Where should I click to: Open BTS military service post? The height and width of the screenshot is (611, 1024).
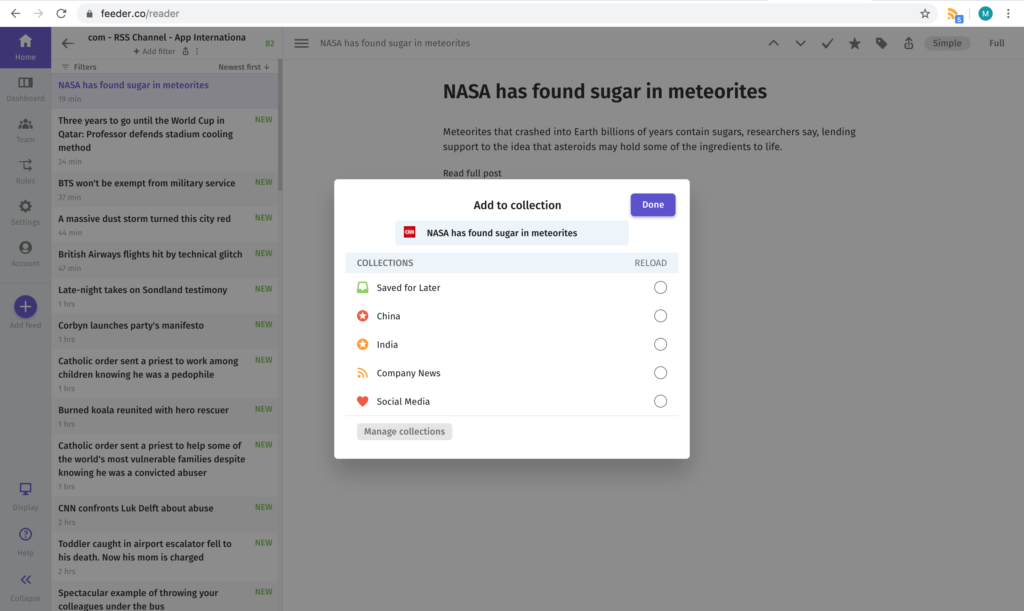point(165,189)
